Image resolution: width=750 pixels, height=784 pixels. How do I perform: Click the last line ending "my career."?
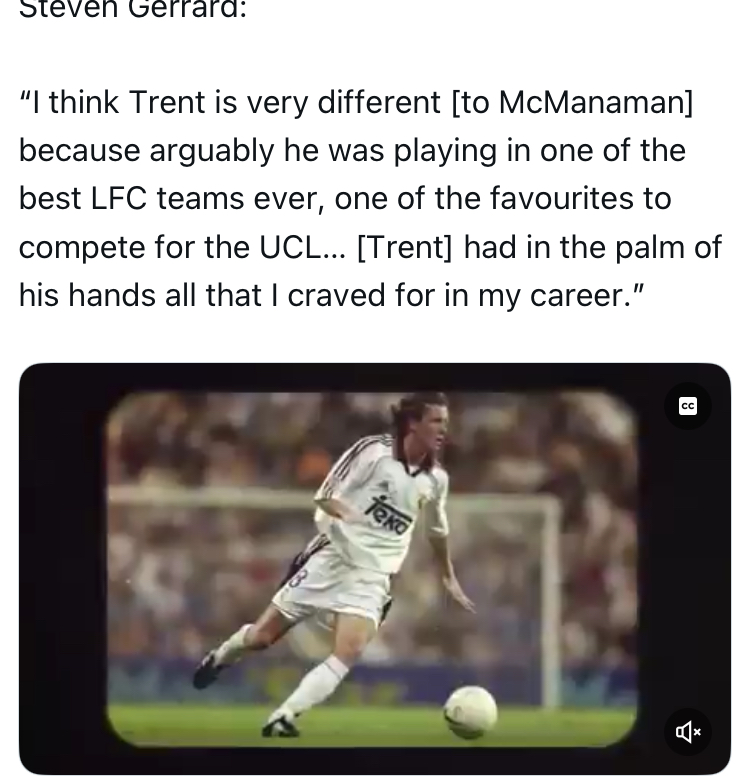330,295
